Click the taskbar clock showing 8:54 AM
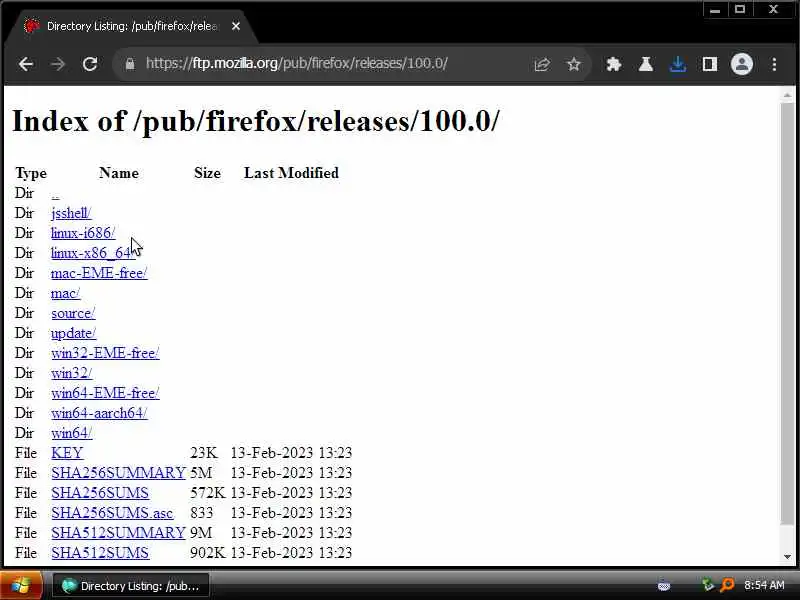Image resolution: width=800 pixels, height=600 pixels. tap(764, 585)
